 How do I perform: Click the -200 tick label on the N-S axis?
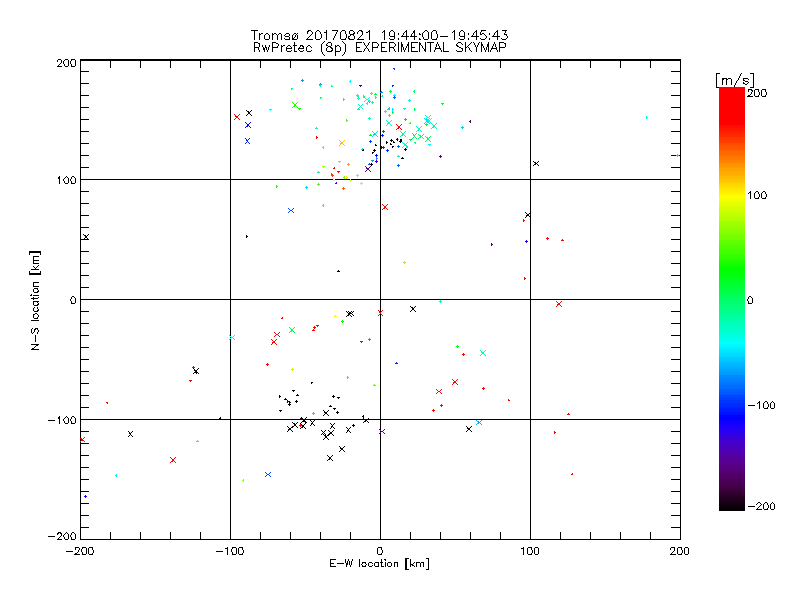[x=62, y=536]
